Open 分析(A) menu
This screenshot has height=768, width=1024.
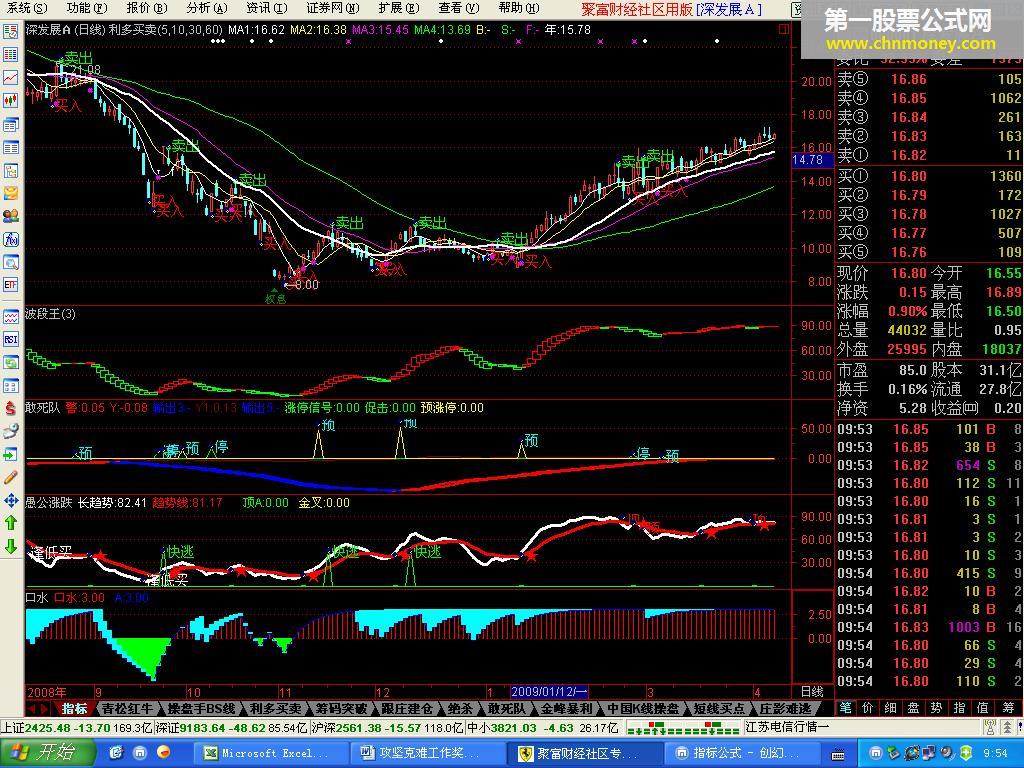tap(206, 8)
